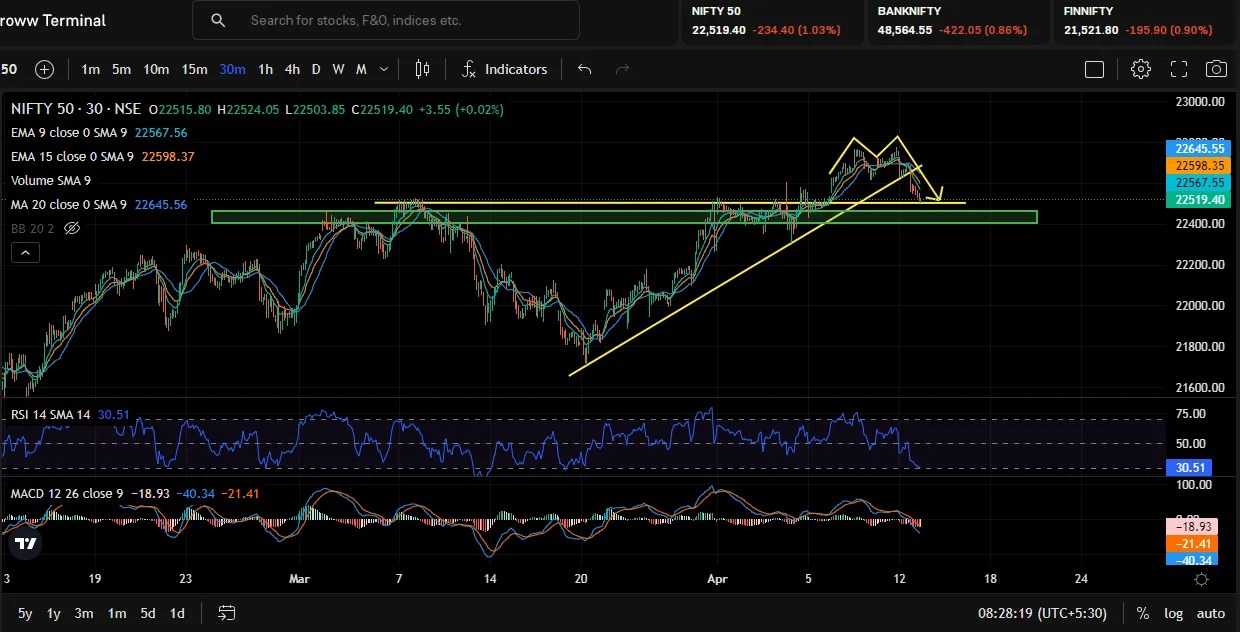Viewport: 1240px width, 632px height.
Task: Click the -40.34 MACD axis label
Action: click(x=1191, y=560)
